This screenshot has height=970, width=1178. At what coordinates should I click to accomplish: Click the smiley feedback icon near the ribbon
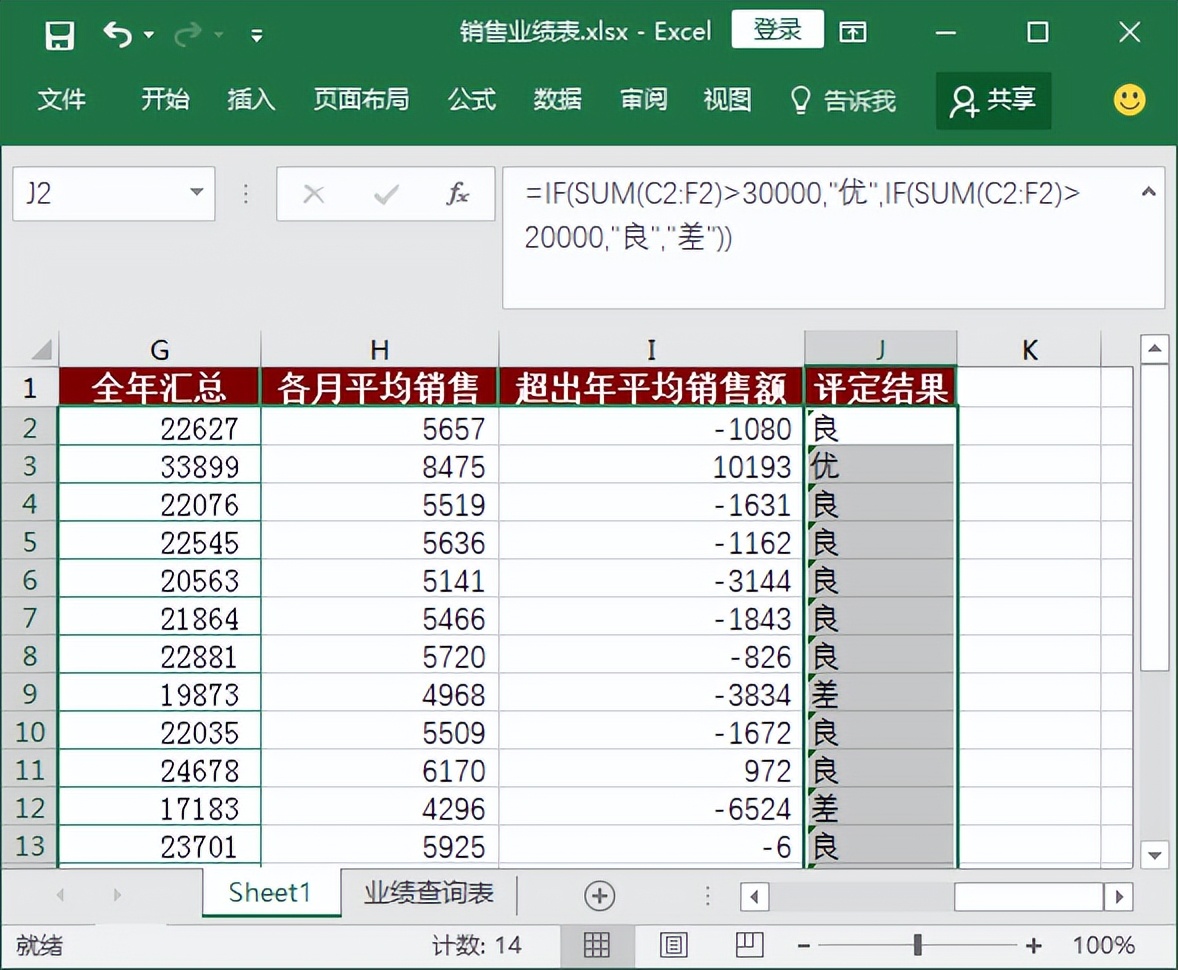(1129, 100)
